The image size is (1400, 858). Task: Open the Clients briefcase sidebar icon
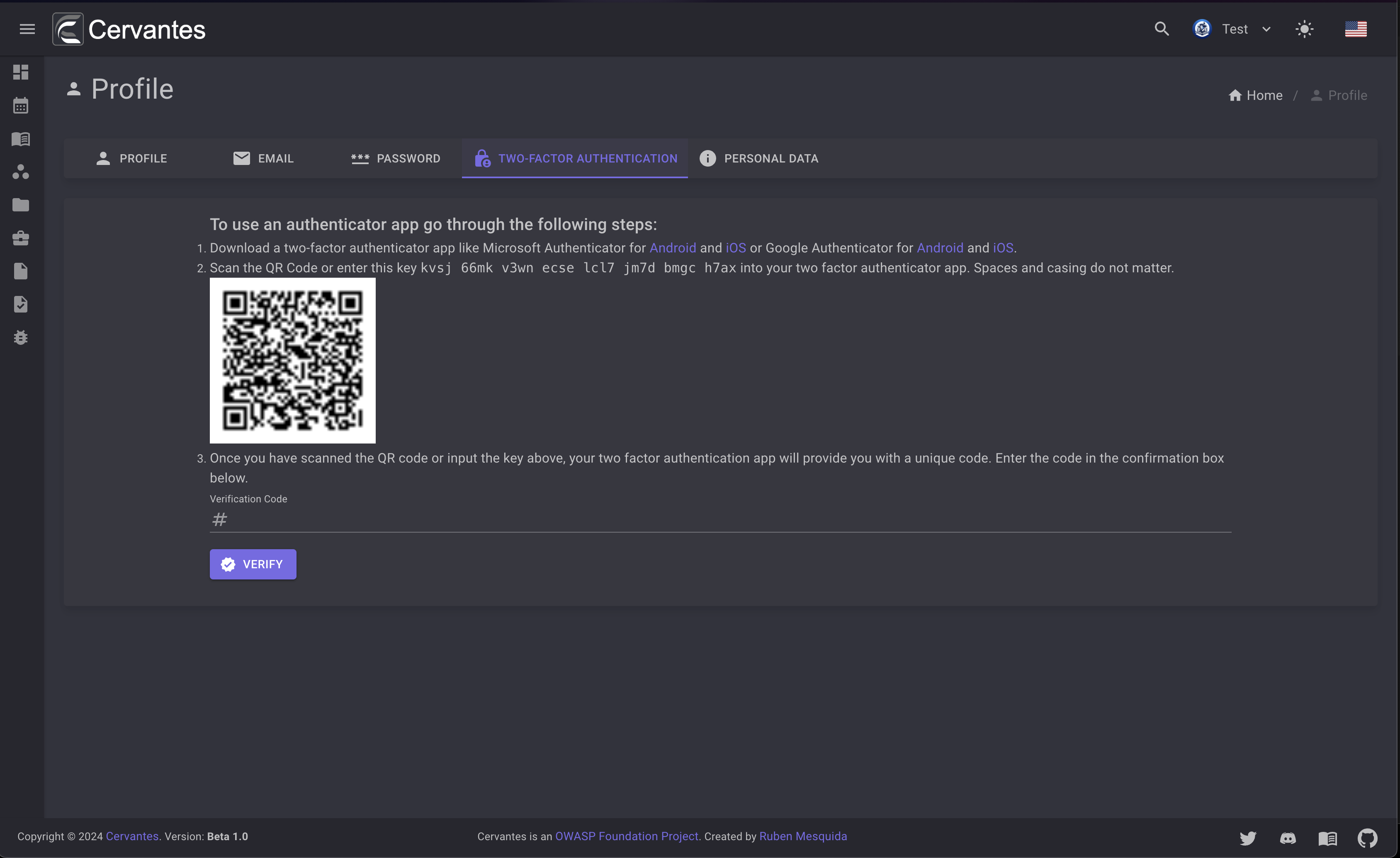pos(21,238)
